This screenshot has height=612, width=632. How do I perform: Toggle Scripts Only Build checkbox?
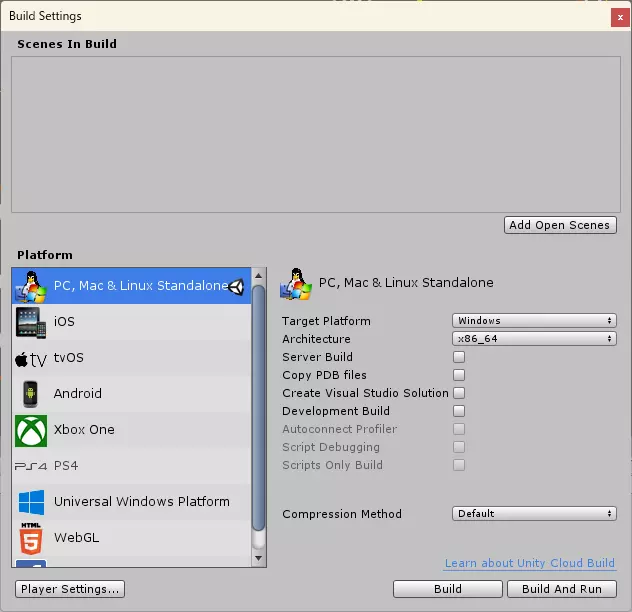tap(459, 465)
